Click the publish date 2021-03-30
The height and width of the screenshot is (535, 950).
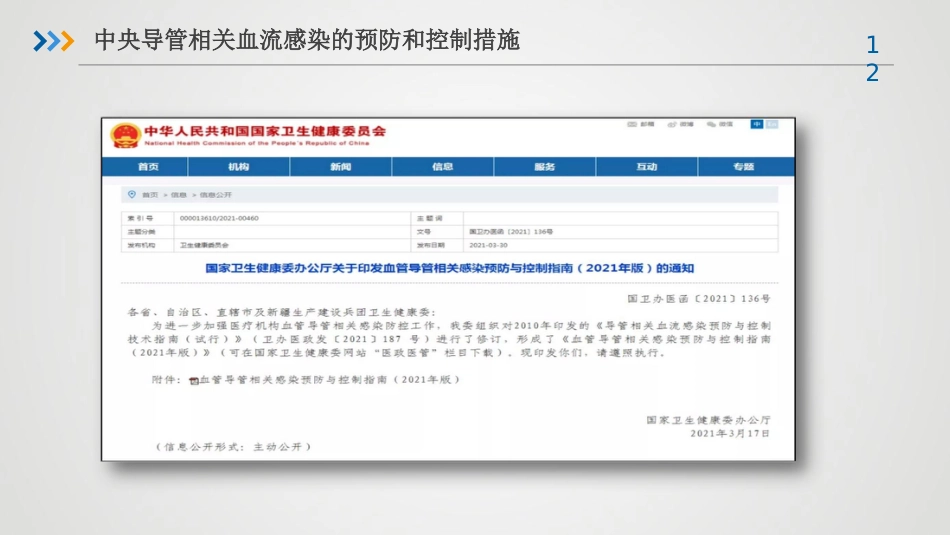click(488, 245)
